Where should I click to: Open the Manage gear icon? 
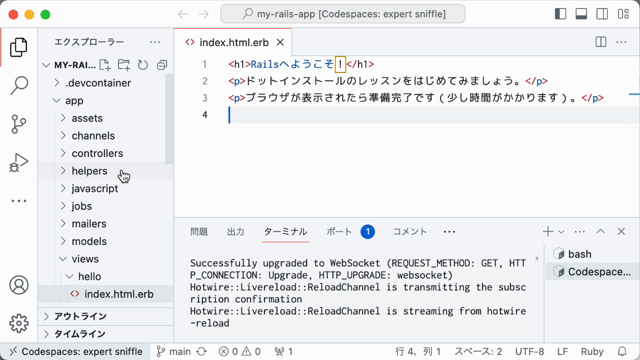point(19,323)
